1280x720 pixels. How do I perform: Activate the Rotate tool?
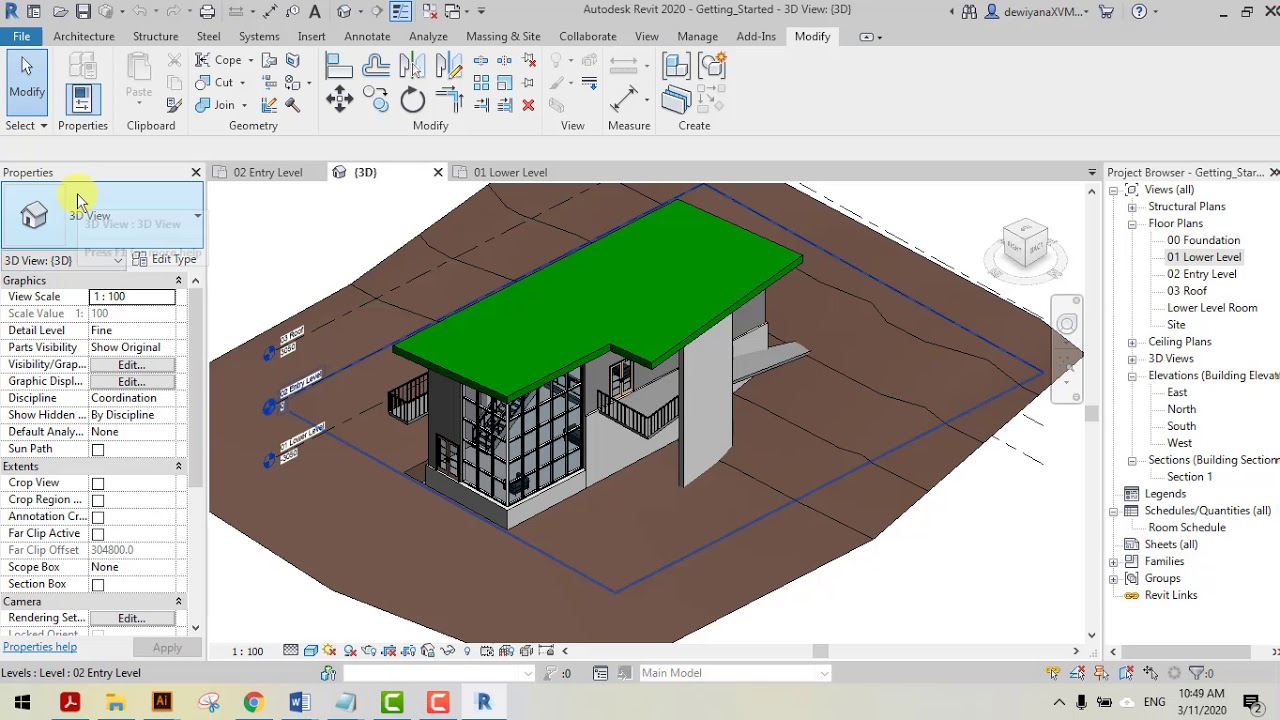click(x=412, y=99)
